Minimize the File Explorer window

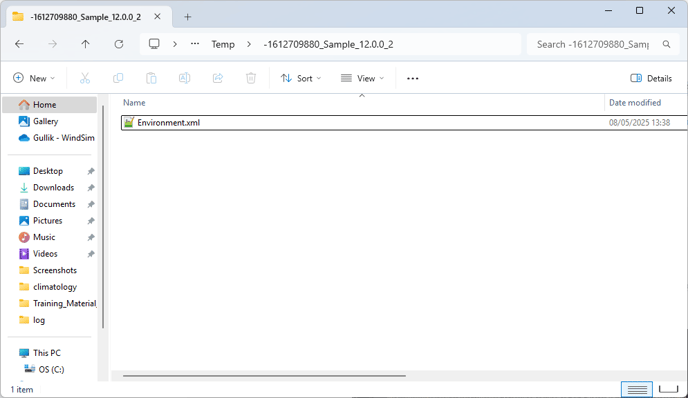point(608,11)
